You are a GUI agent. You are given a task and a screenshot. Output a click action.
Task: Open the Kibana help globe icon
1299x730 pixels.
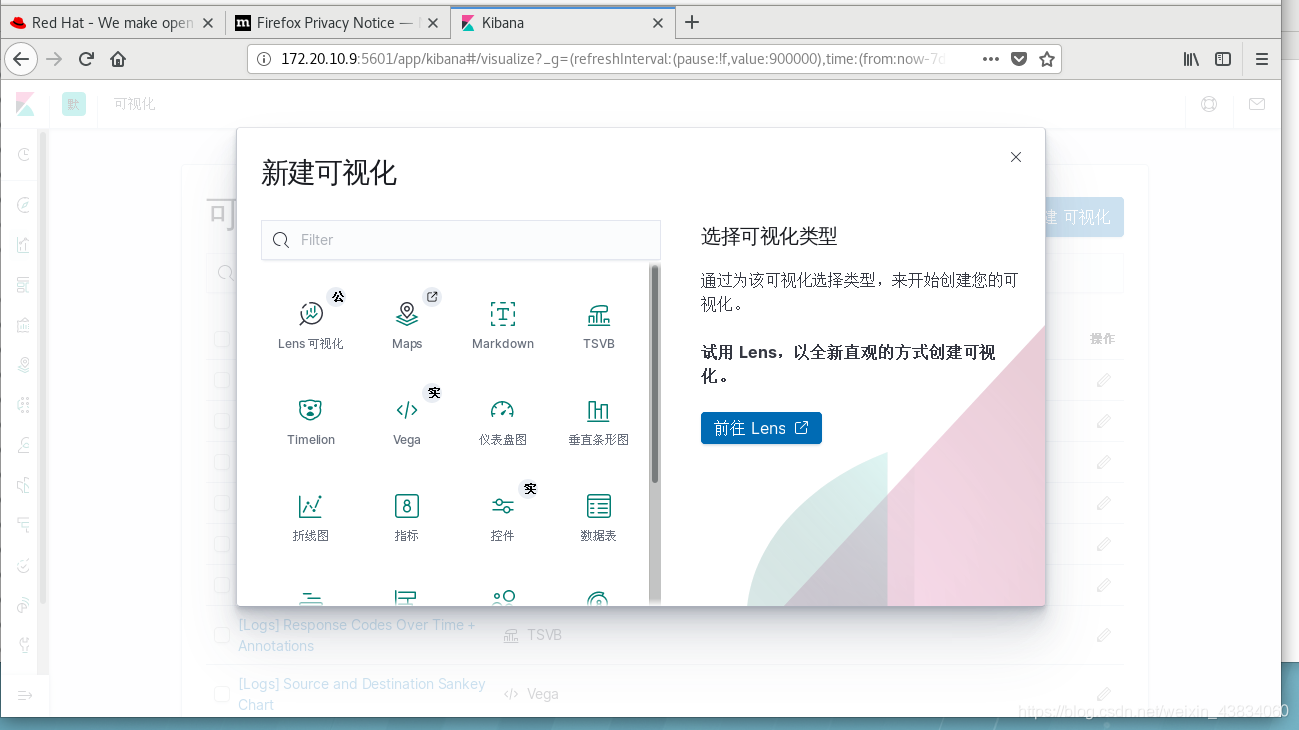(x=1209, y=103)
